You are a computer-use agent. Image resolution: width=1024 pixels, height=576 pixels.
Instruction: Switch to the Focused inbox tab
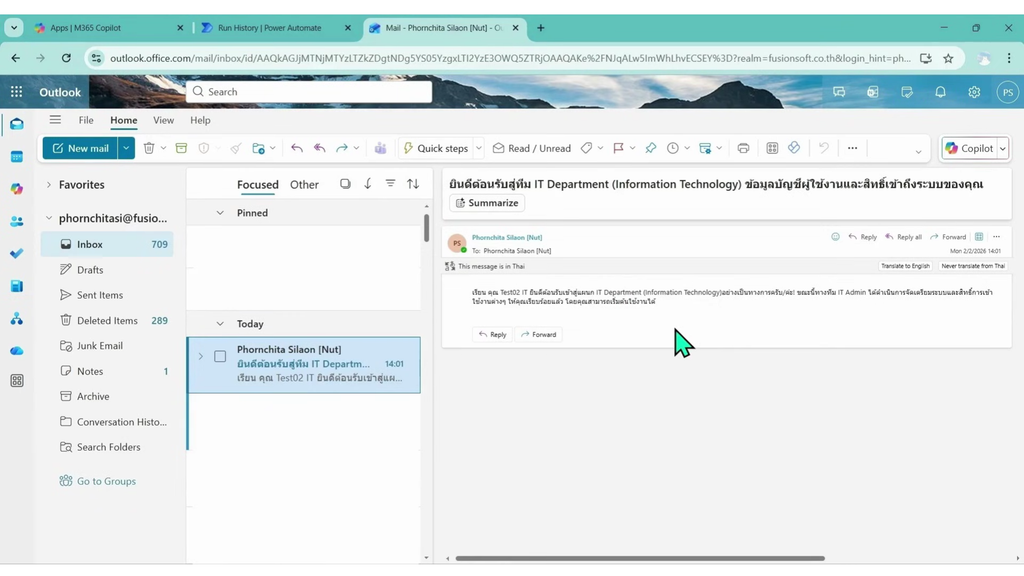click(x=257, y=185)
